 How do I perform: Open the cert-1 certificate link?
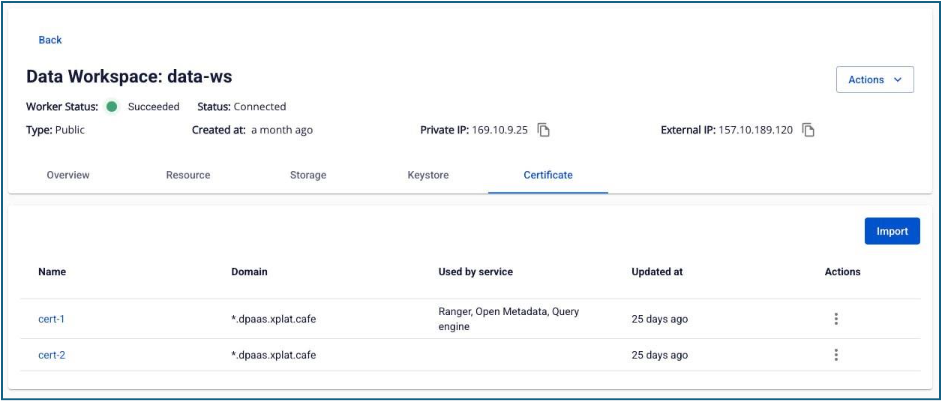52,319
